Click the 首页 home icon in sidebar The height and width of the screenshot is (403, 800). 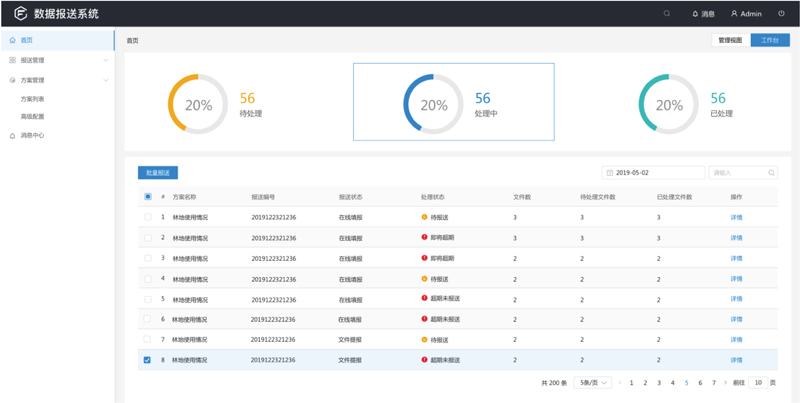12,40
